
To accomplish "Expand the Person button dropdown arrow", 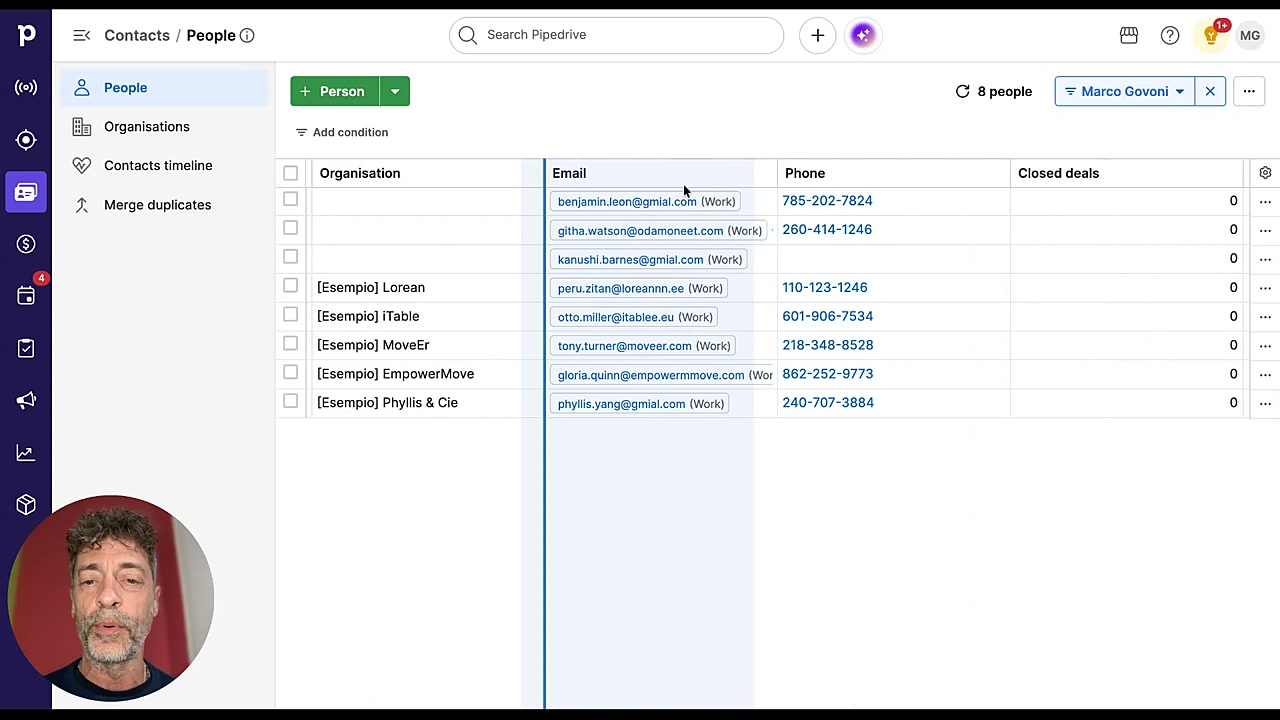I will pos(395,91).
